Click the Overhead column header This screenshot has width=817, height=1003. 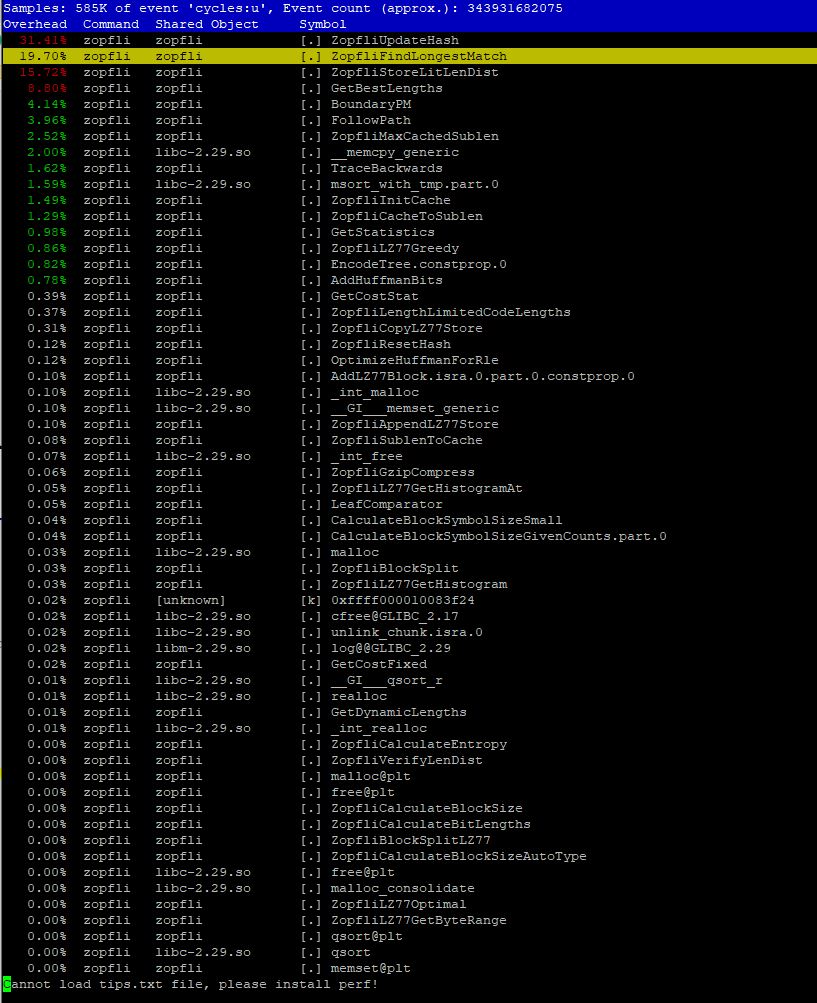point(35,24)
